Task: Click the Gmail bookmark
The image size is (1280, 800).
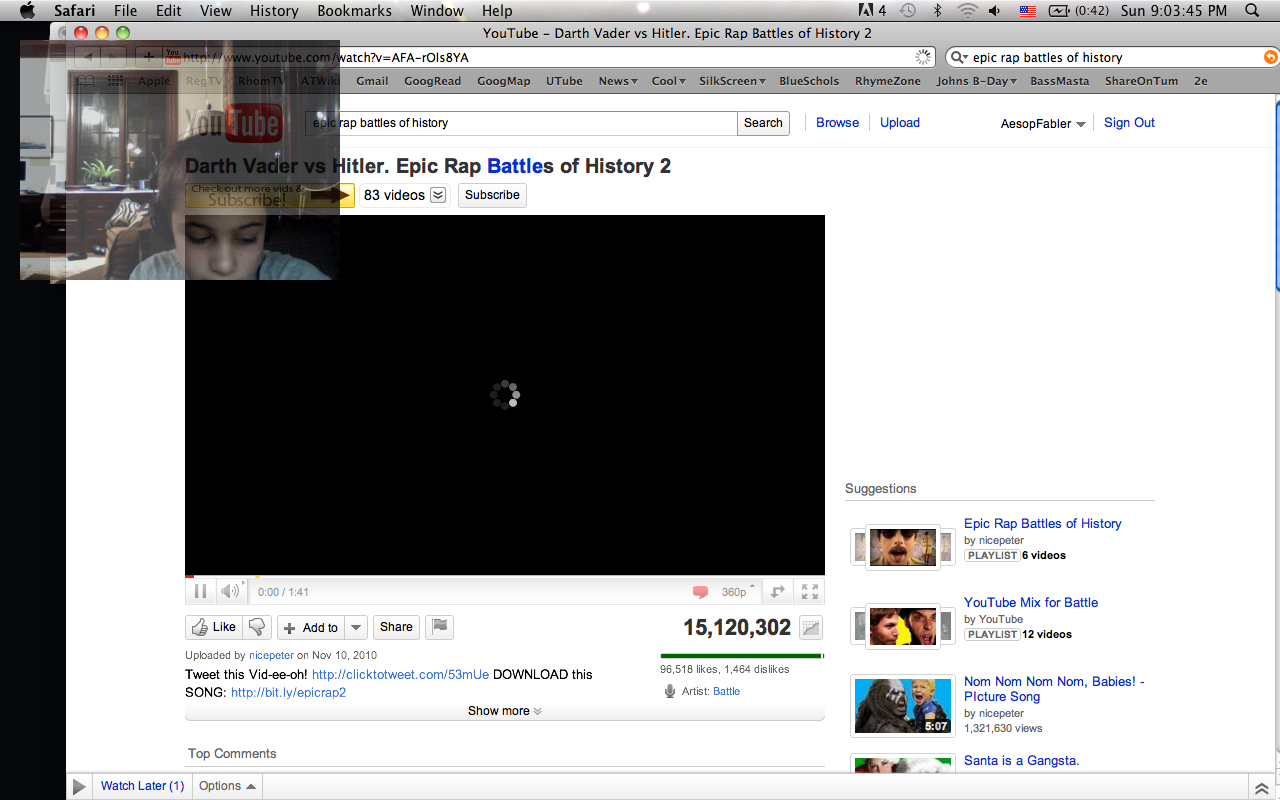Action: (x=372, y=81)
